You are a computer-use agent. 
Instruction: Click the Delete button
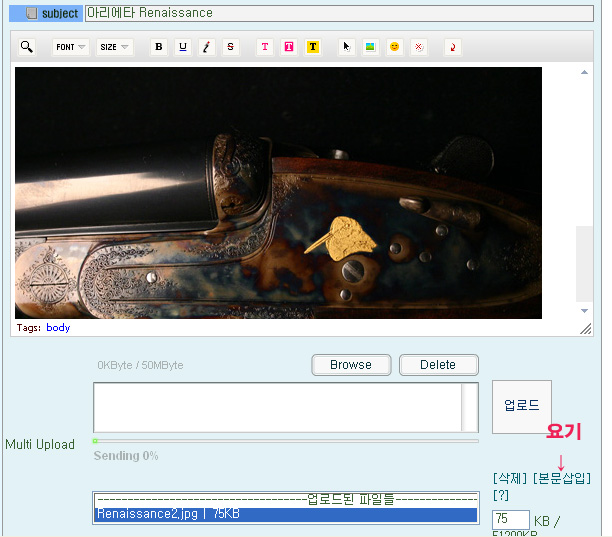tap(438, 365)
